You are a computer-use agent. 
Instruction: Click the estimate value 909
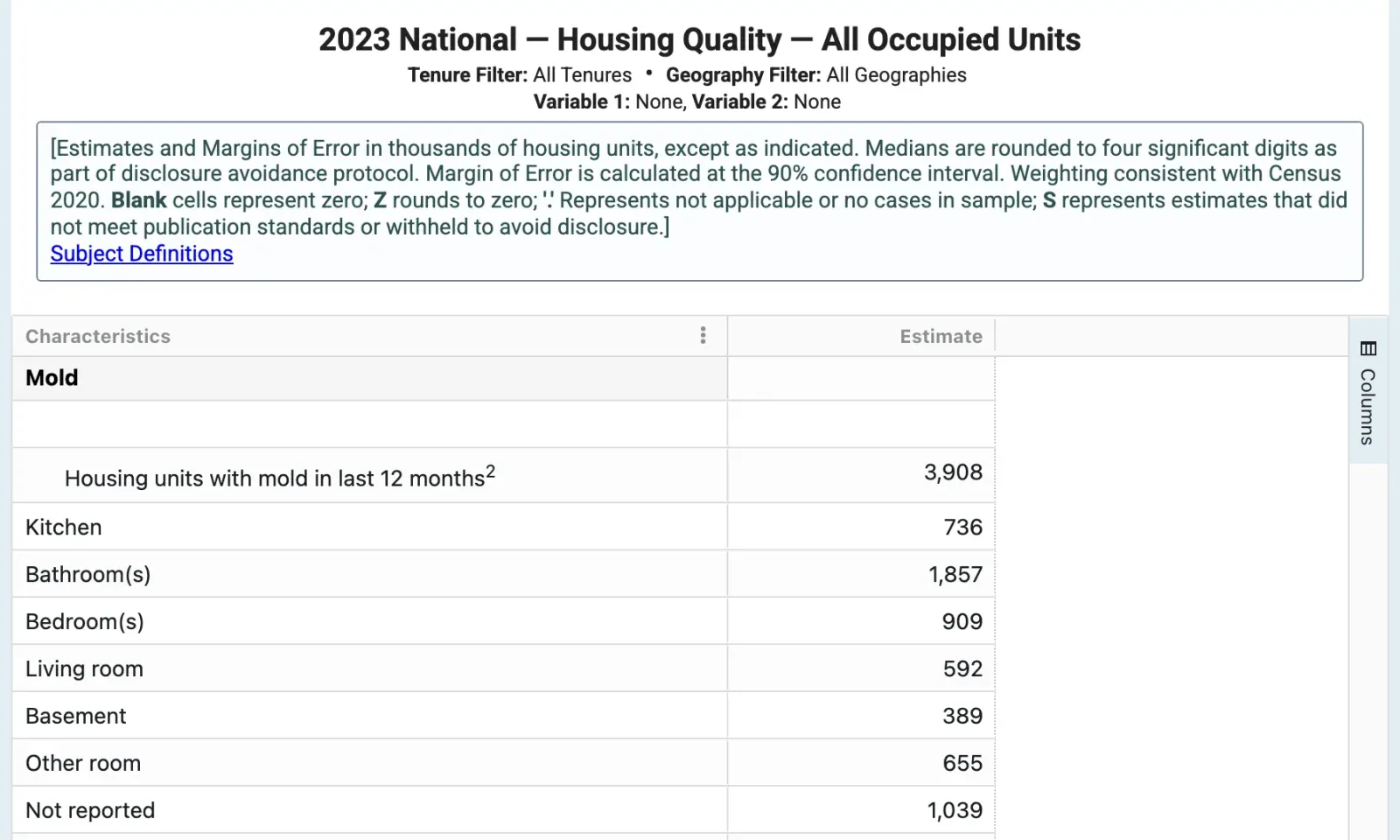coord(962,622)
